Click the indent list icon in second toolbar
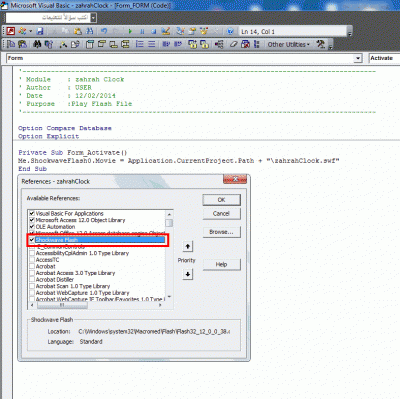 coord(140,44)
